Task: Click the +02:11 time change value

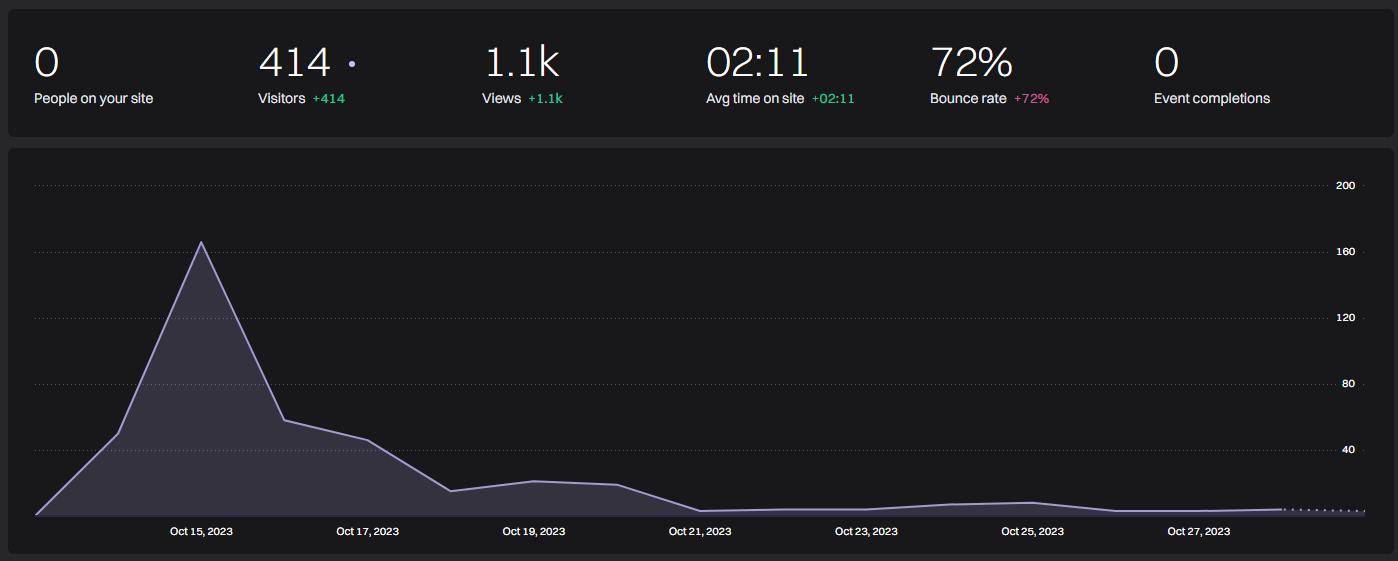Action: (833, 99)
